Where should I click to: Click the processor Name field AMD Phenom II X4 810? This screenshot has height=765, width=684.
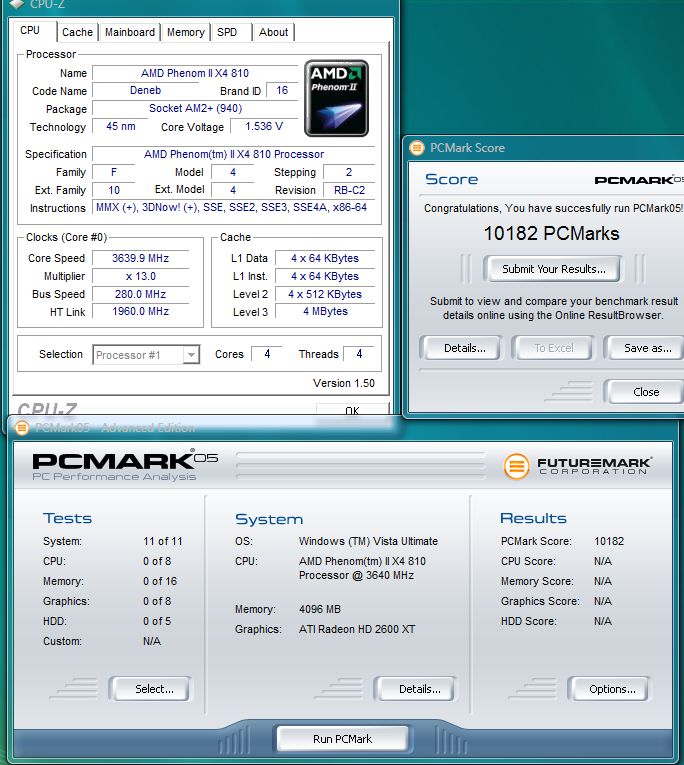(x=195, y=73)
